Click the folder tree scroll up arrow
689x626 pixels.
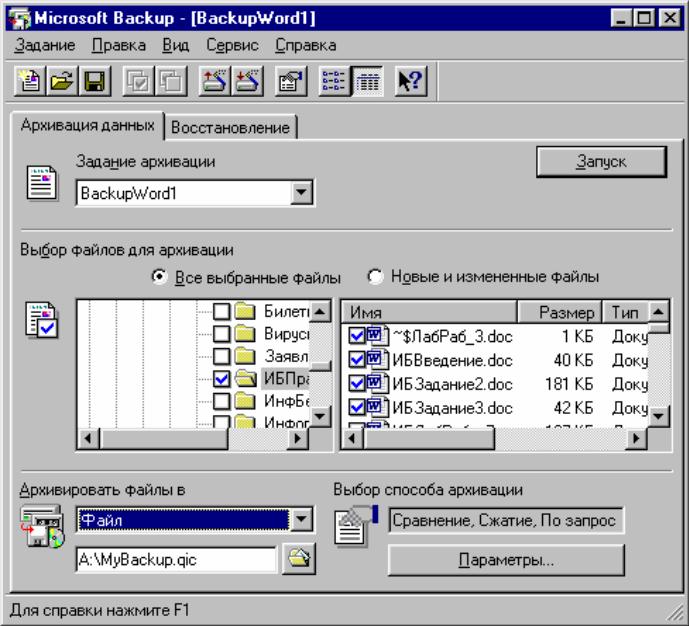tap(320, 312)
